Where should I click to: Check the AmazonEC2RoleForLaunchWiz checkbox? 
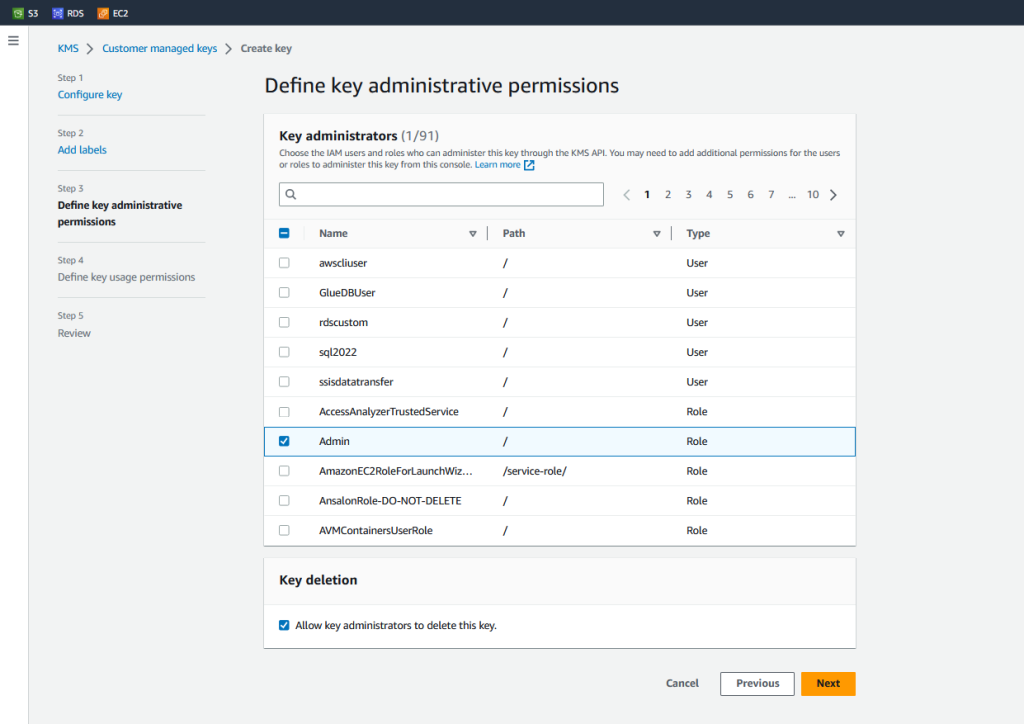284,471
